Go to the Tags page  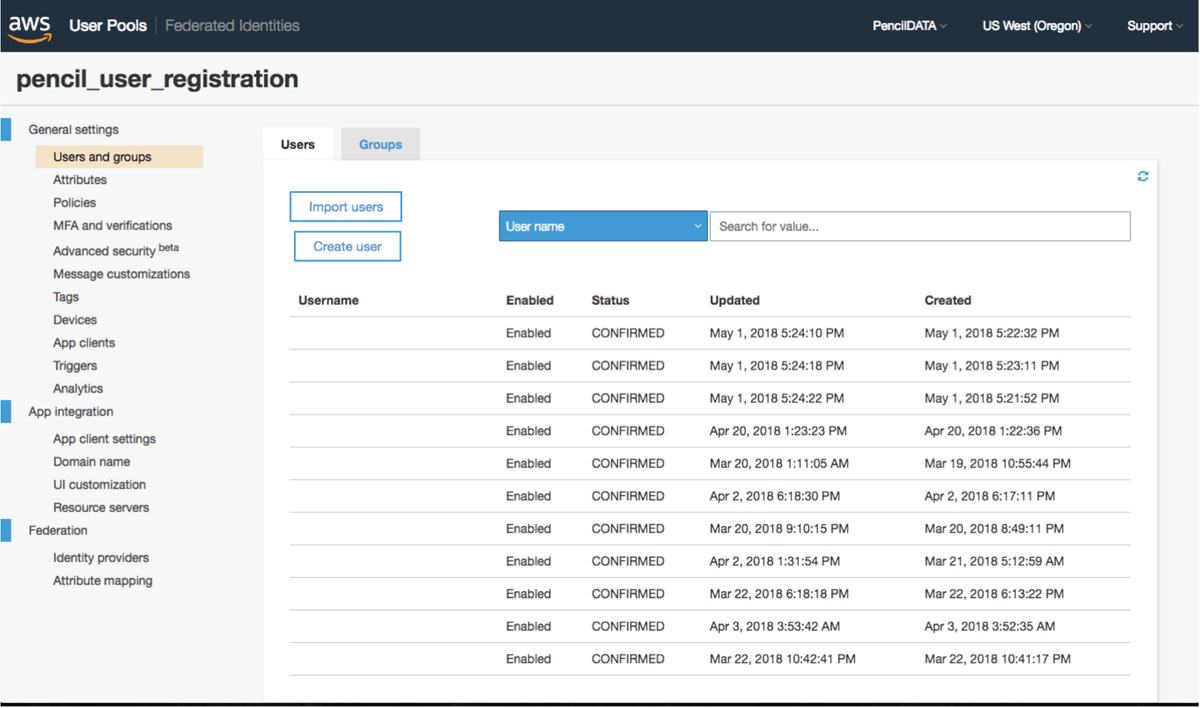(x=66, y=297)
